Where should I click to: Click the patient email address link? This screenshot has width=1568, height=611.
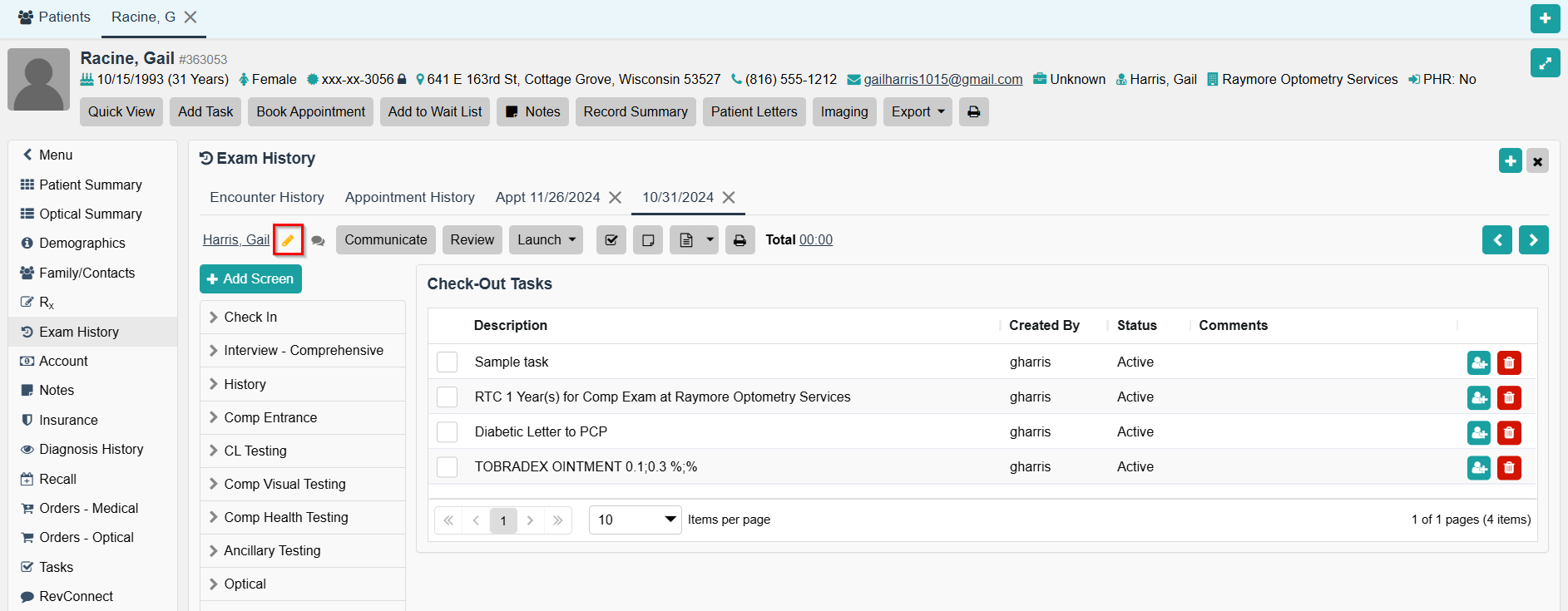(x=942, y=80)
